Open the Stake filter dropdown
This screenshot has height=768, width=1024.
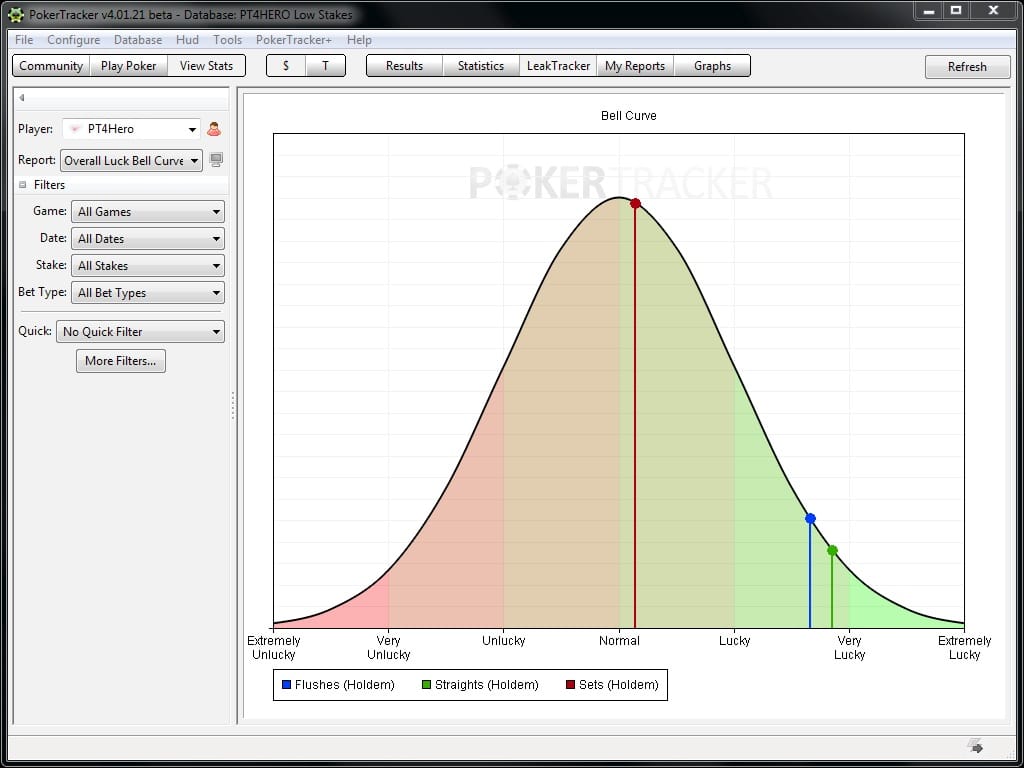pyautogui.click(x=147, y=265)
